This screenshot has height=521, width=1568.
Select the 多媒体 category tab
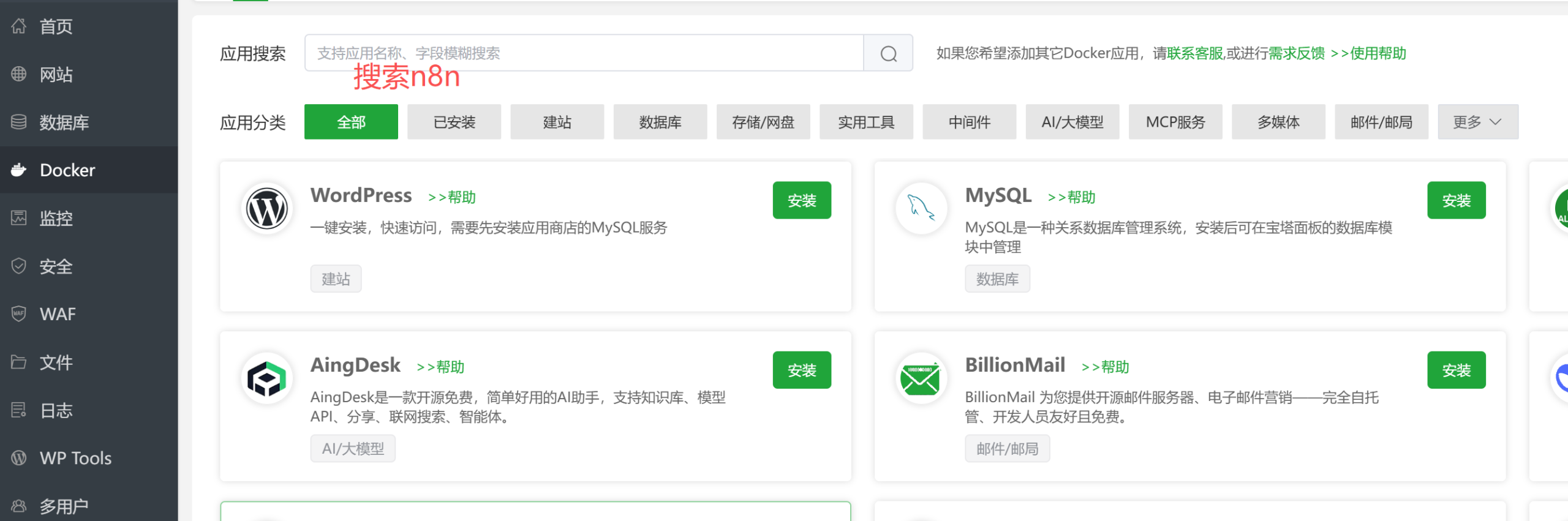(1278, 122)
